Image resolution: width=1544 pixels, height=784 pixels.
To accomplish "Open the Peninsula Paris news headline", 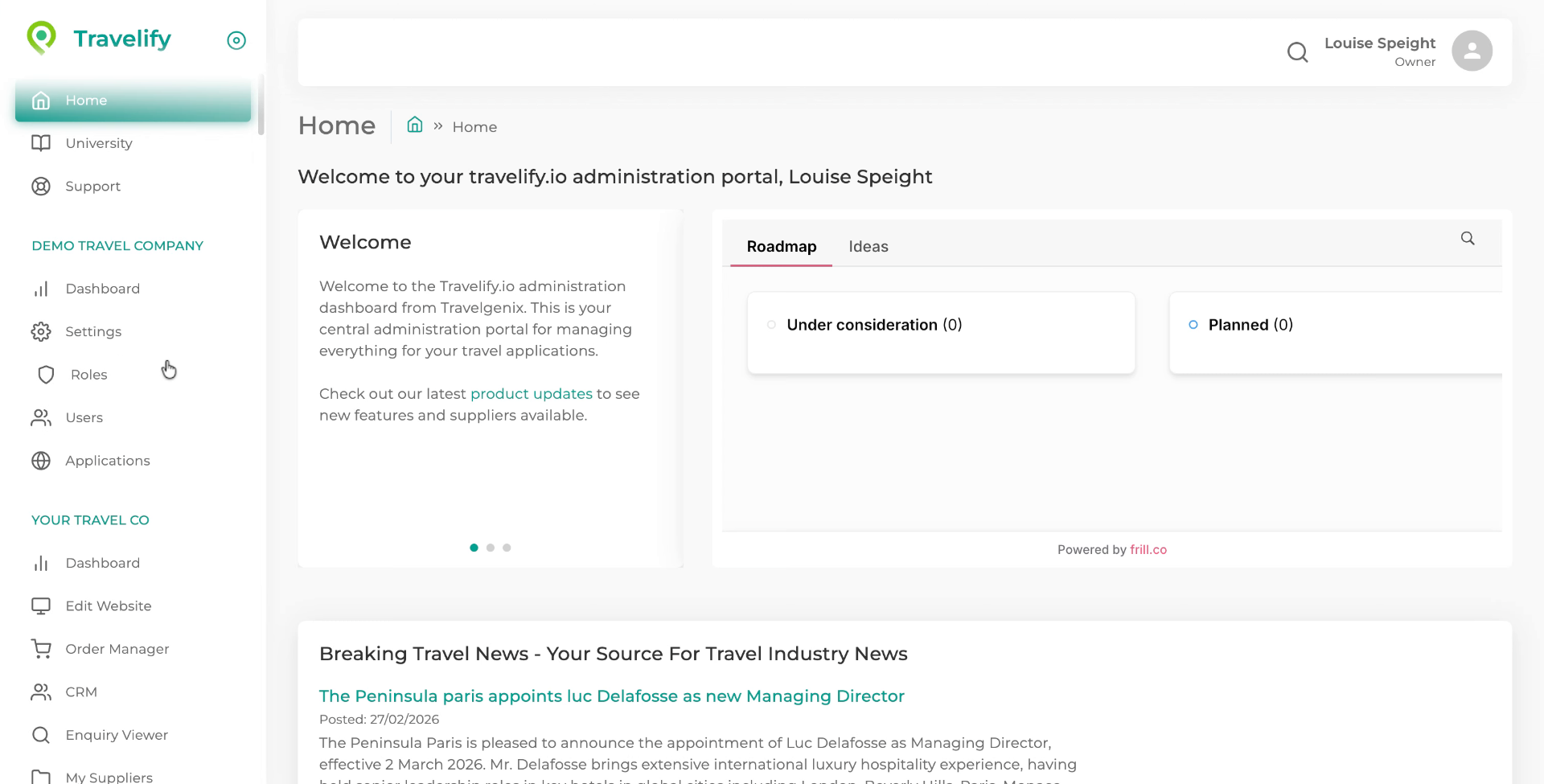I will point(611,696).
